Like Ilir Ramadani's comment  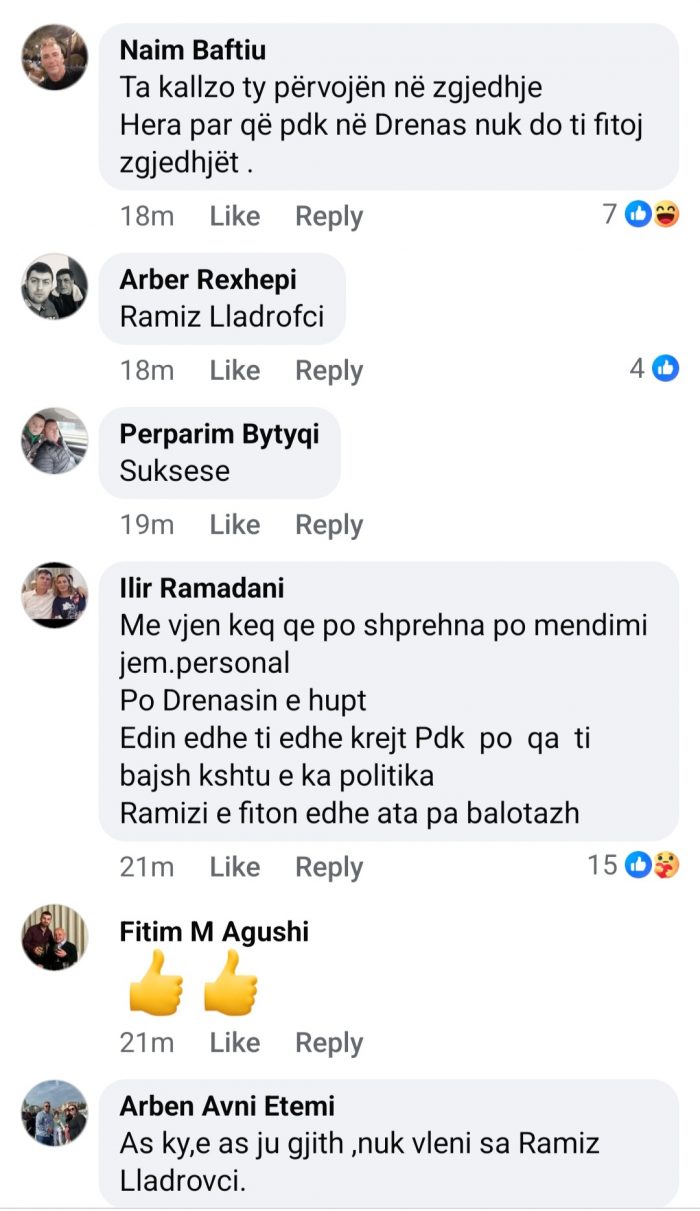(234, 867)
